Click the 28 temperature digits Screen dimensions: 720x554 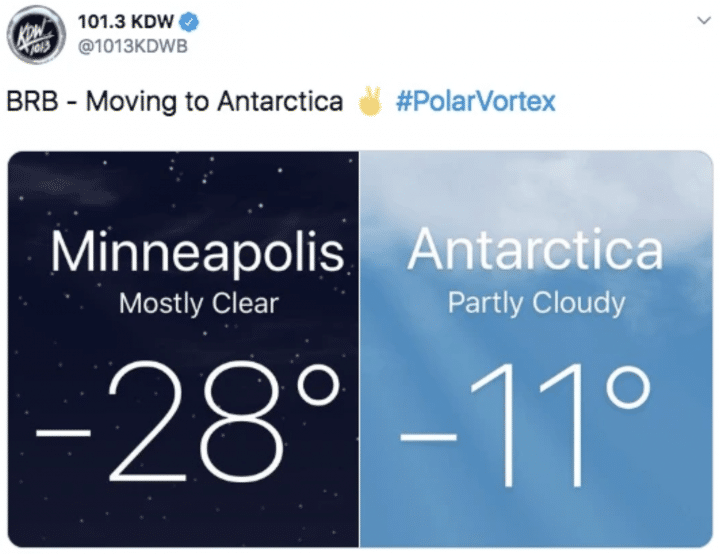pyautogui.click(x=209, y=418)
